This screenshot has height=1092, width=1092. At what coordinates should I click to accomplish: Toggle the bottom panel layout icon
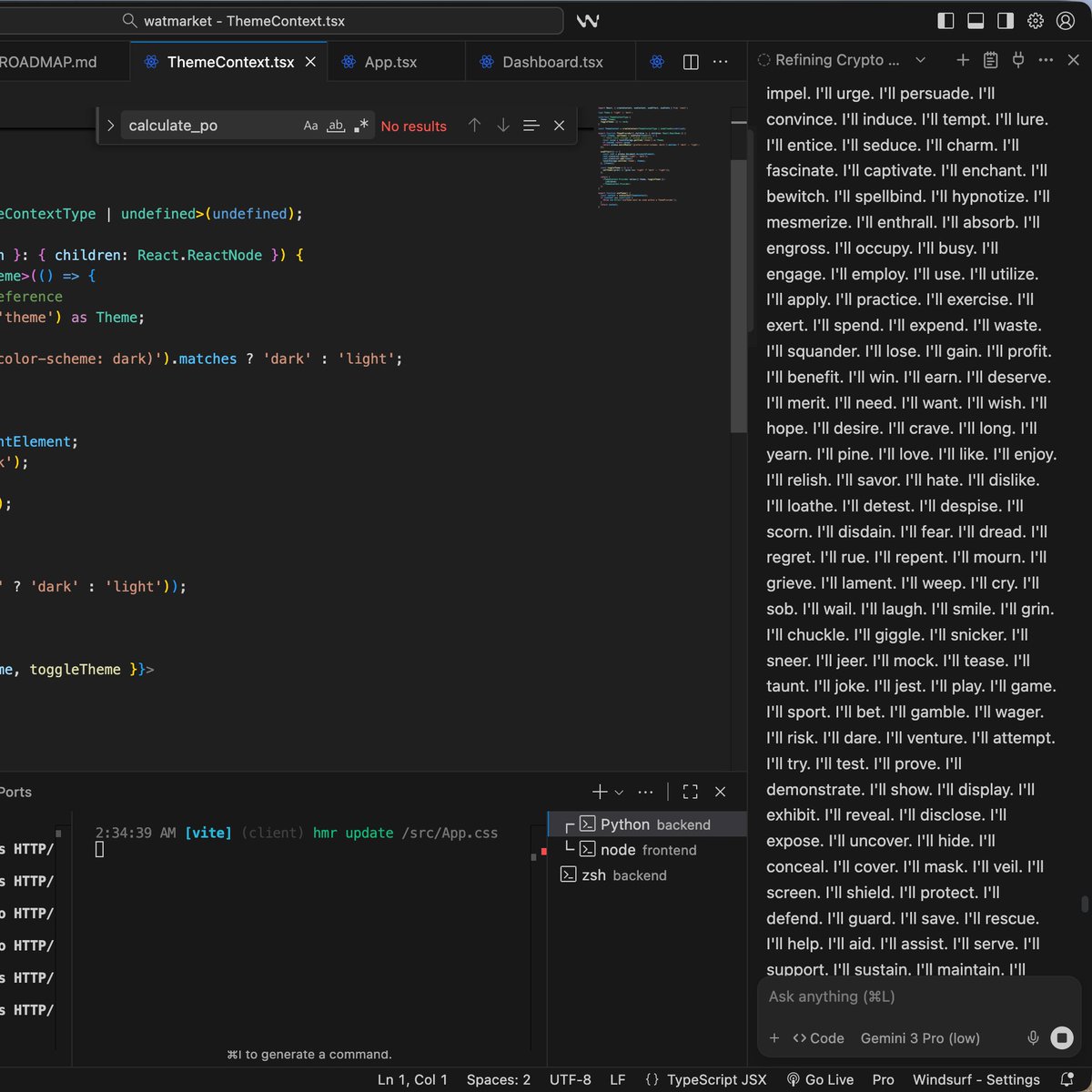point(976,21)
